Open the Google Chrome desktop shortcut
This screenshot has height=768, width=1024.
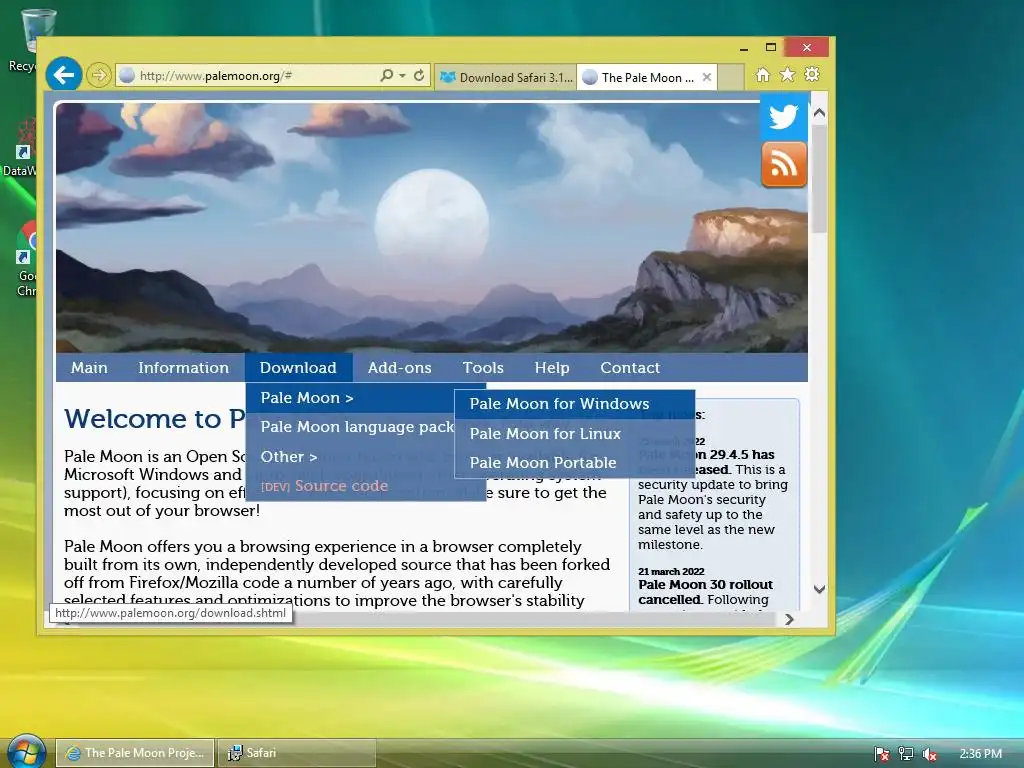(x=26, y=259)
